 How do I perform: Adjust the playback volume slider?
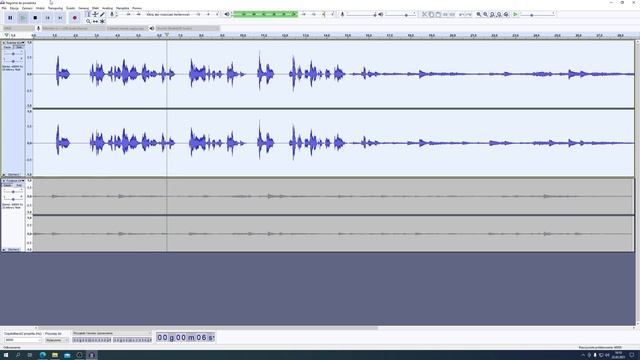400,14
